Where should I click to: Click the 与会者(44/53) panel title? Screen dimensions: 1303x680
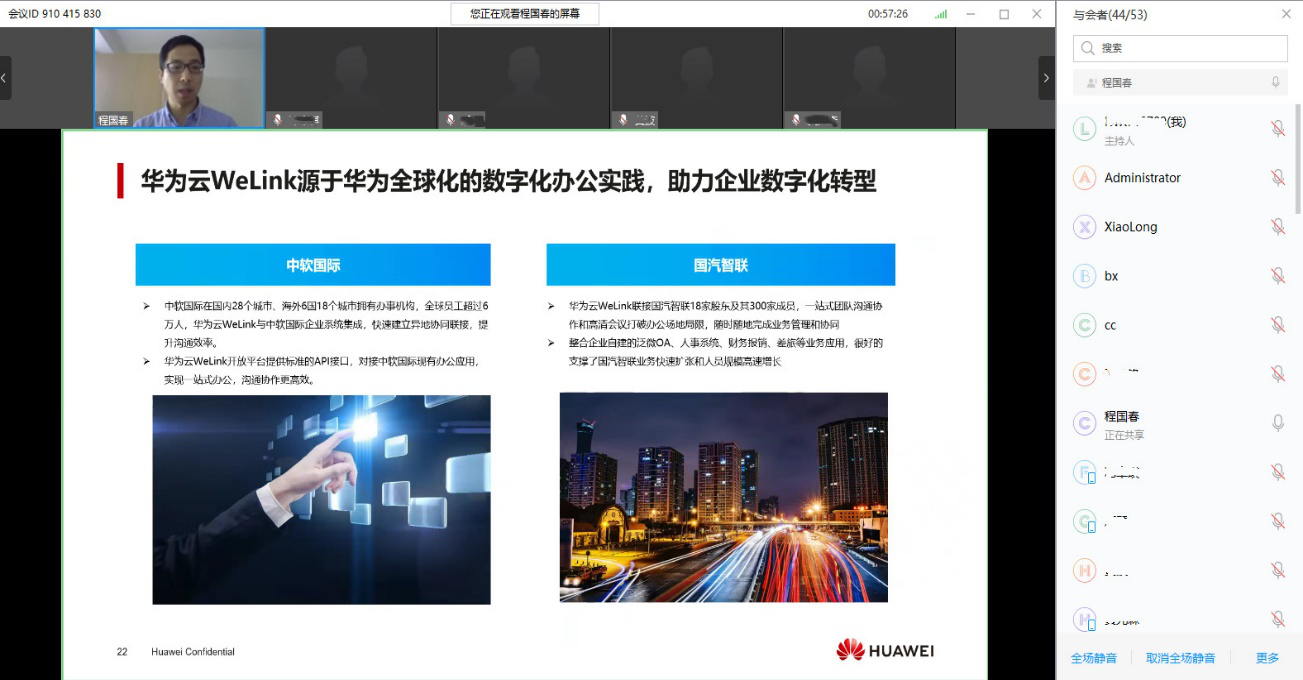1110,14
